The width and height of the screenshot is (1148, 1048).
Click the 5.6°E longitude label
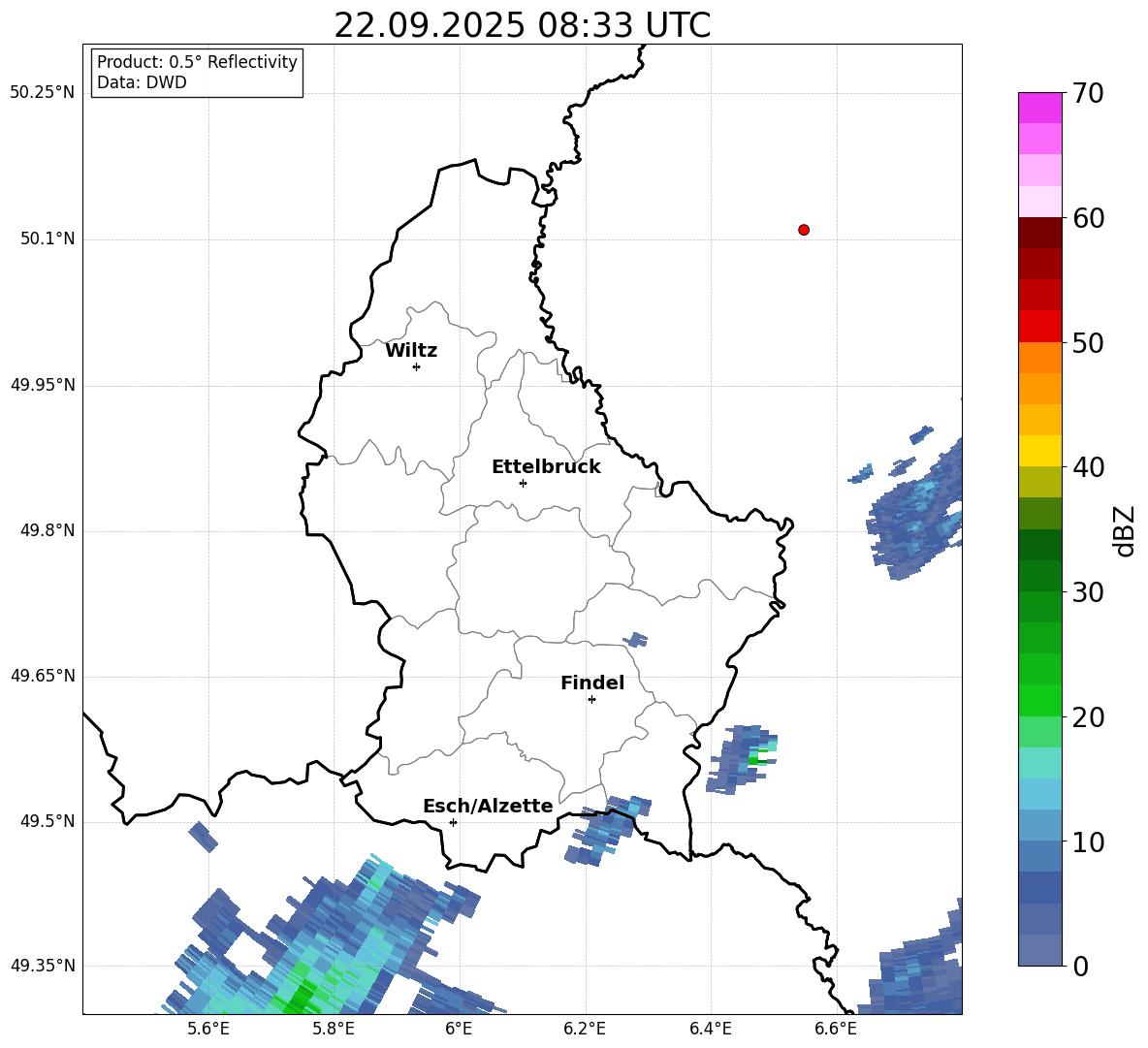[x=208, y=1029]
